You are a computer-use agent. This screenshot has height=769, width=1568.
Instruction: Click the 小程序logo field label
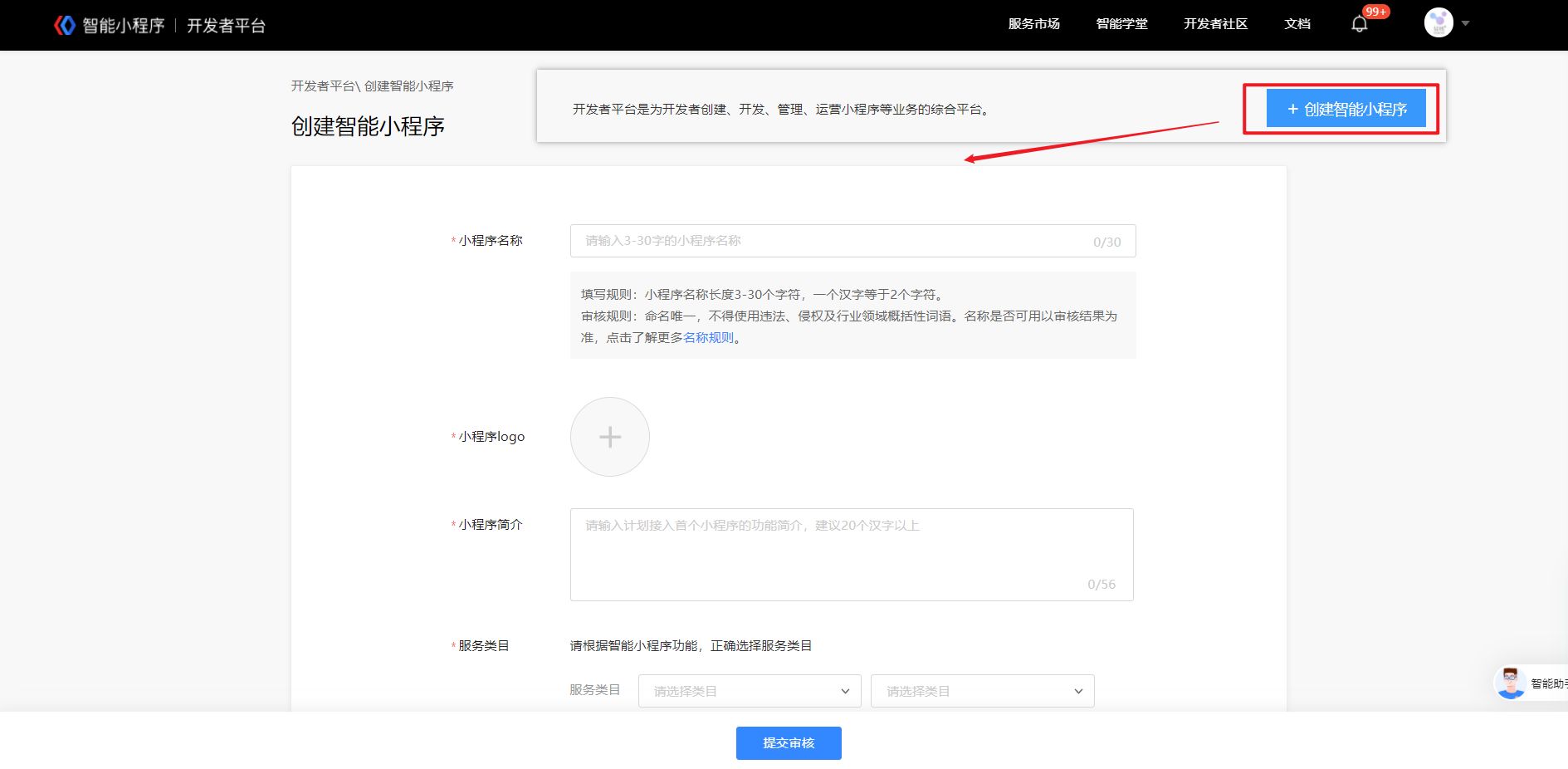coord(491,437)
